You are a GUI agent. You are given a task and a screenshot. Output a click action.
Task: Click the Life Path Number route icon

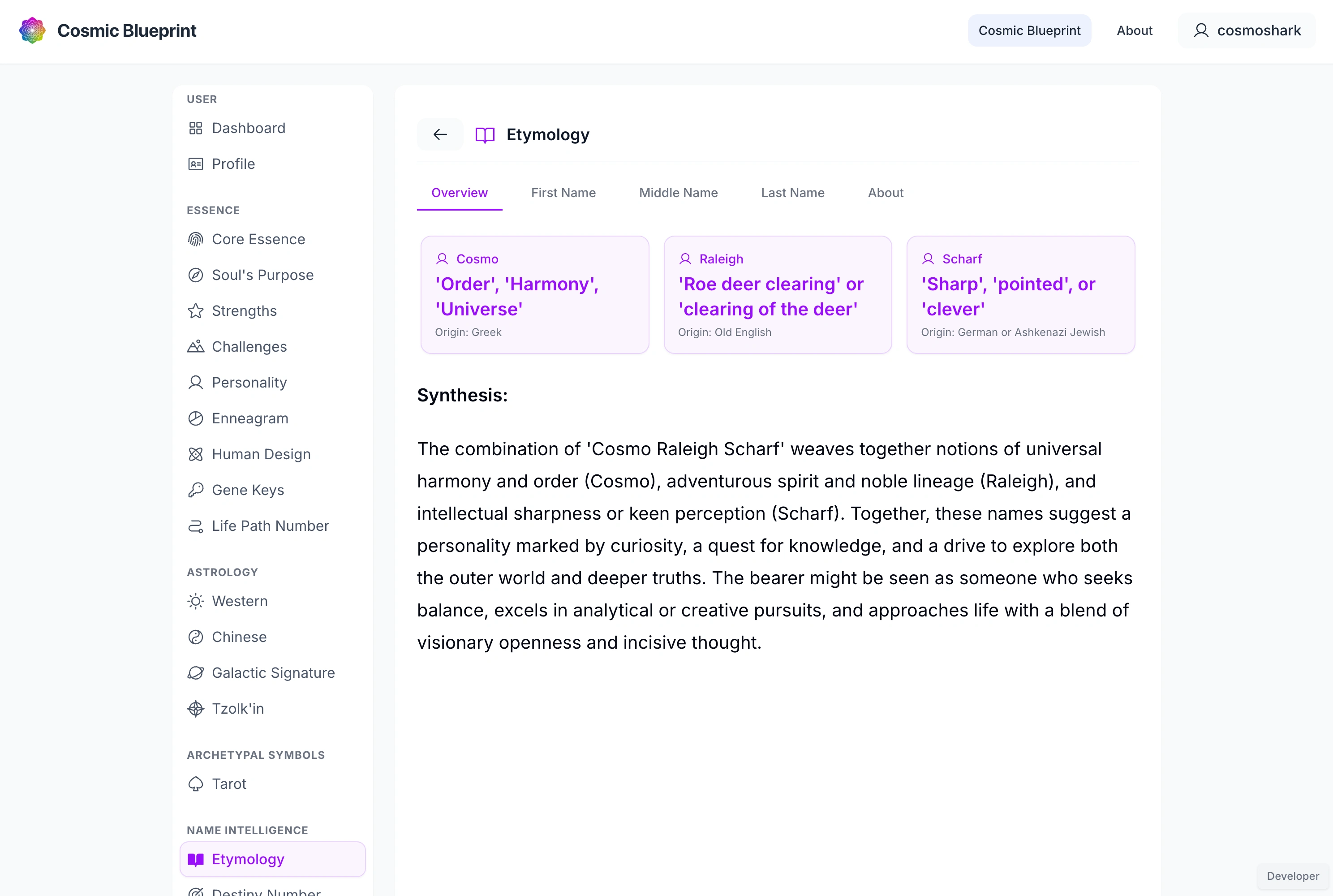195,526
